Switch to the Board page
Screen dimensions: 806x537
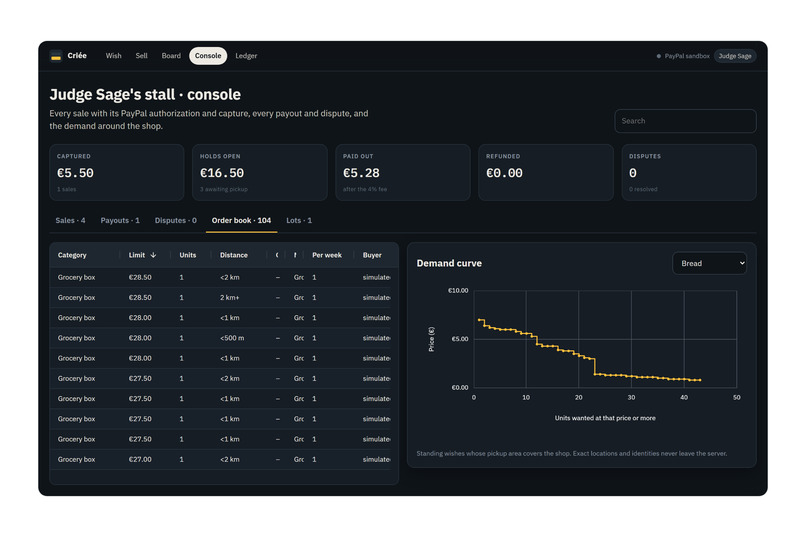pos(171,55)
